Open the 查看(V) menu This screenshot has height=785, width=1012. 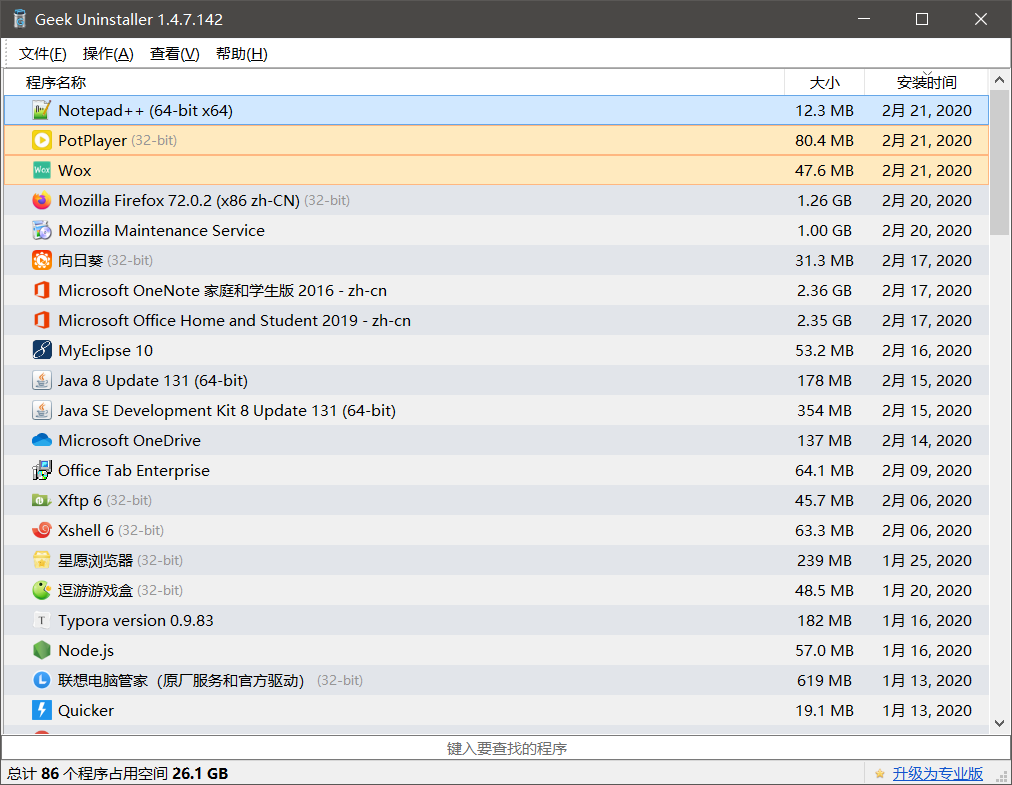(x=175, y=54)
